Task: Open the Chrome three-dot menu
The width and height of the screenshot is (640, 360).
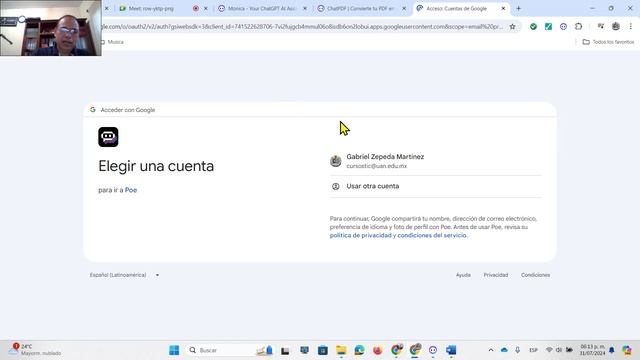Action: [631, 27]
